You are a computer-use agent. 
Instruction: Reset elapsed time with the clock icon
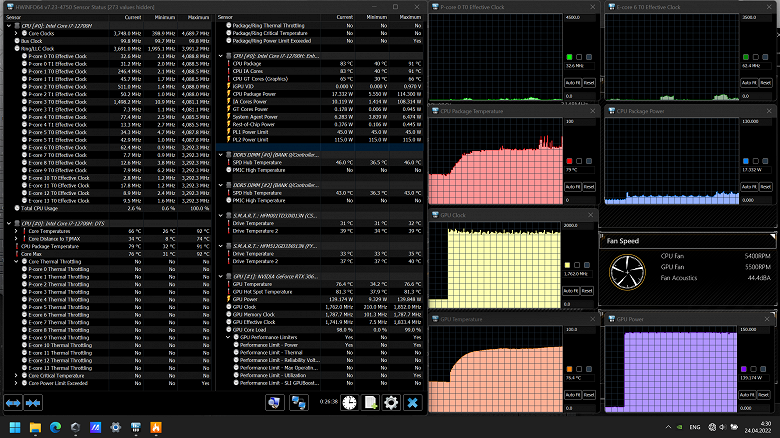point(349,403)
